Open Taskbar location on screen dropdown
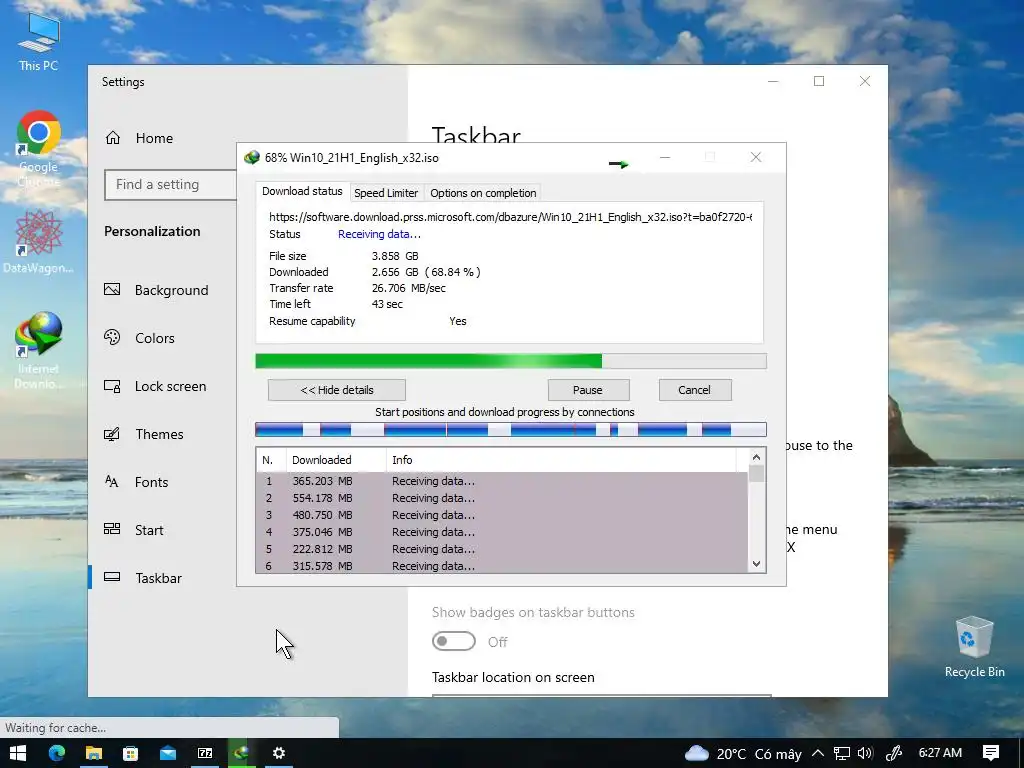Screen dimensions: 1024x768 pyautogui.click(x=601, y=696)
